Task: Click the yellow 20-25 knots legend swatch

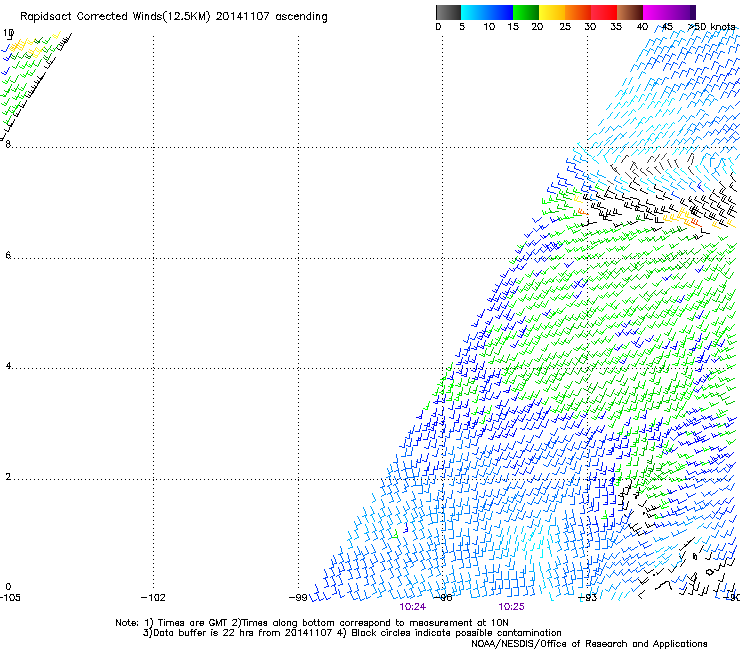Action: click(552, 12)
